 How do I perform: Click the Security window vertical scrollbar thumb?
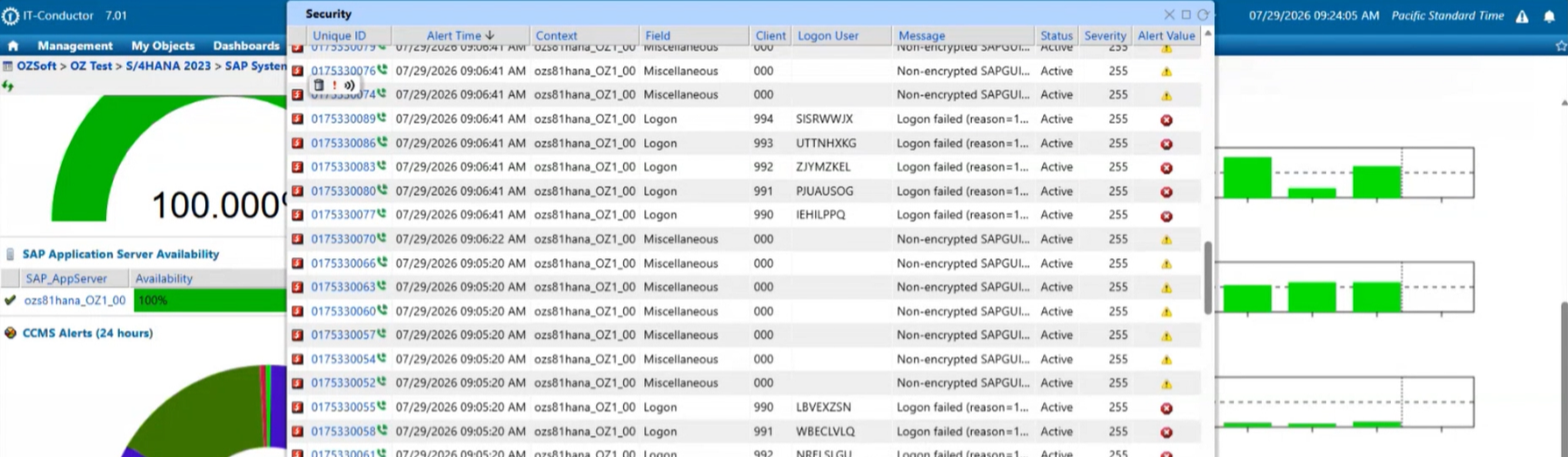(x=1207, y=278)
